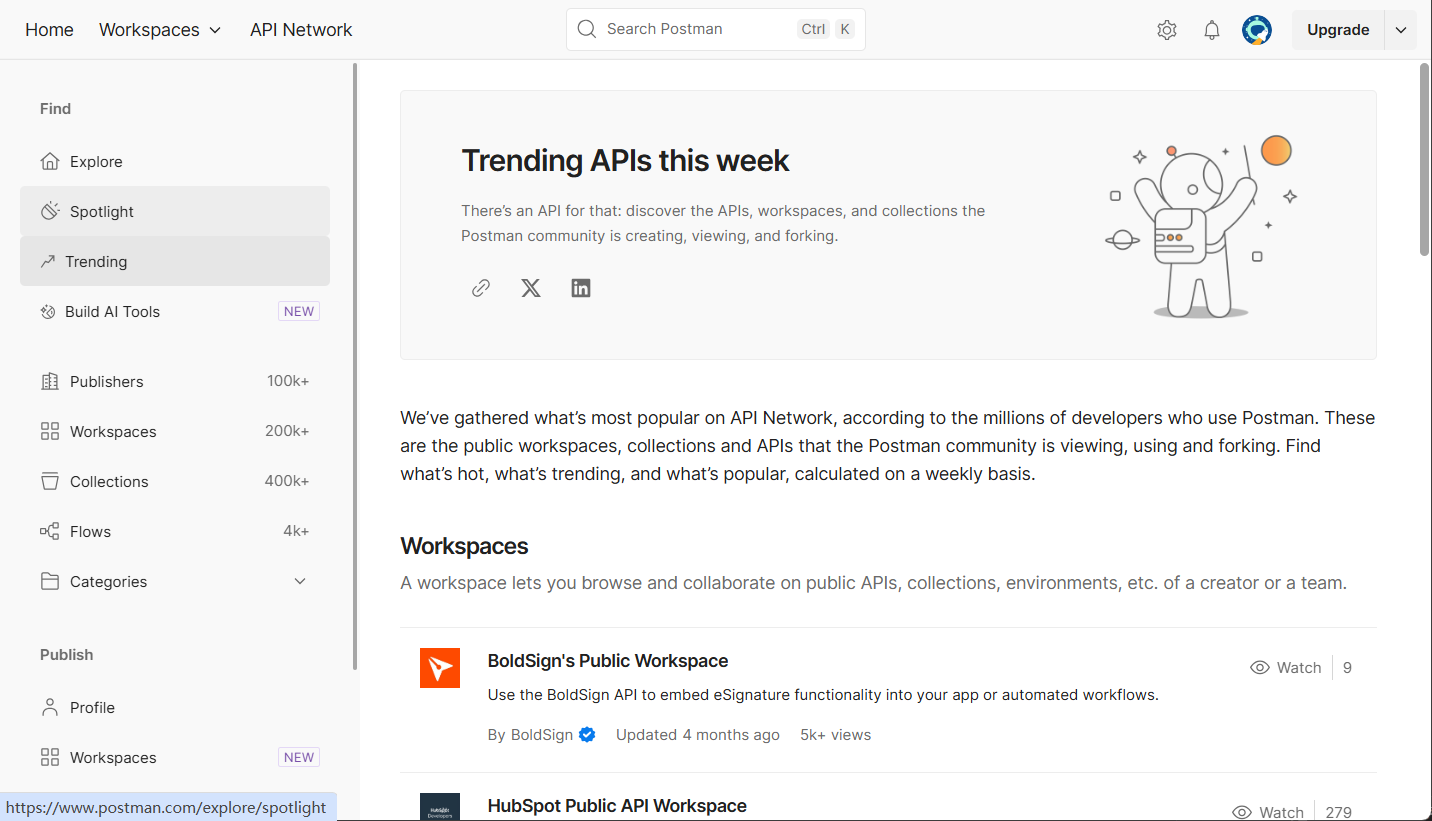Image resolution: width=1432 pixels, height=821 pixels.
Task: Click the Profile person icon
Action: coord(50,707)
